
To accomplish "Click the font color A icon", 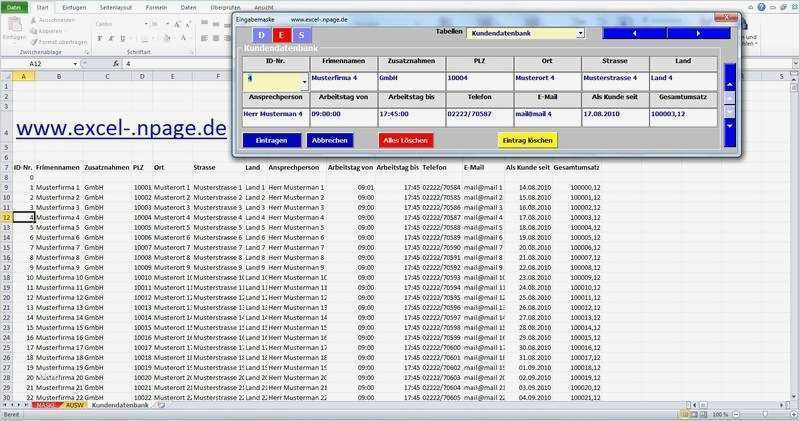I will (x=183, y=38).
